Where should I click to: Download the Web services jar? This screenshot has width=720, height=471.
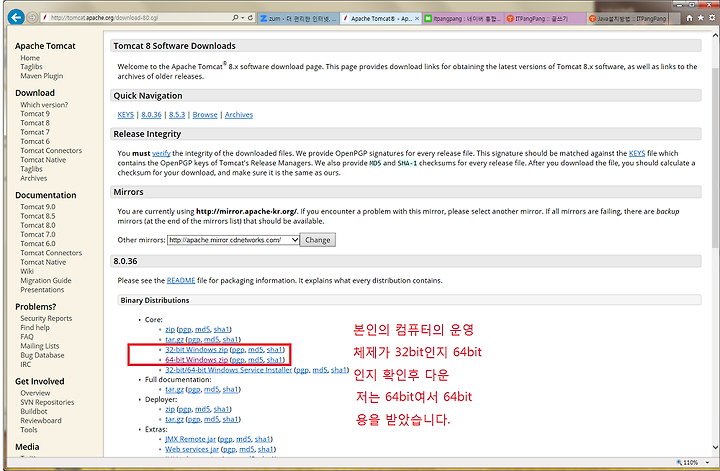click(192, 449)
